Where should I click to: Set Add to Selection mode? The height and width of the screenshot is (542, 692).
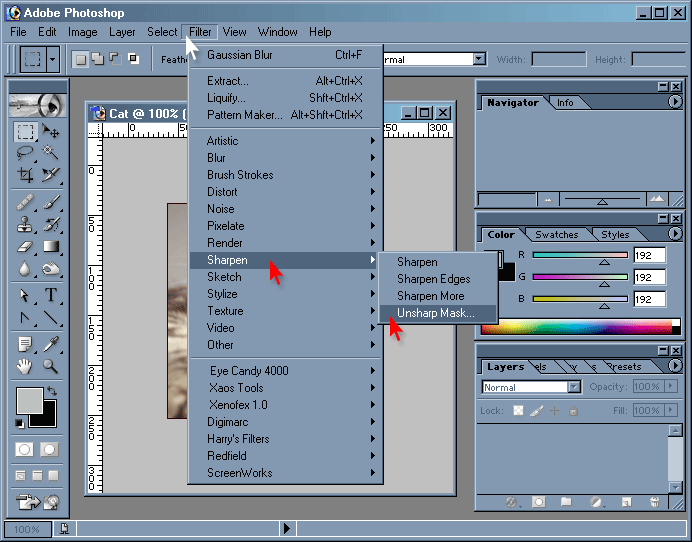pyautogui.click(x=98, y=59)
